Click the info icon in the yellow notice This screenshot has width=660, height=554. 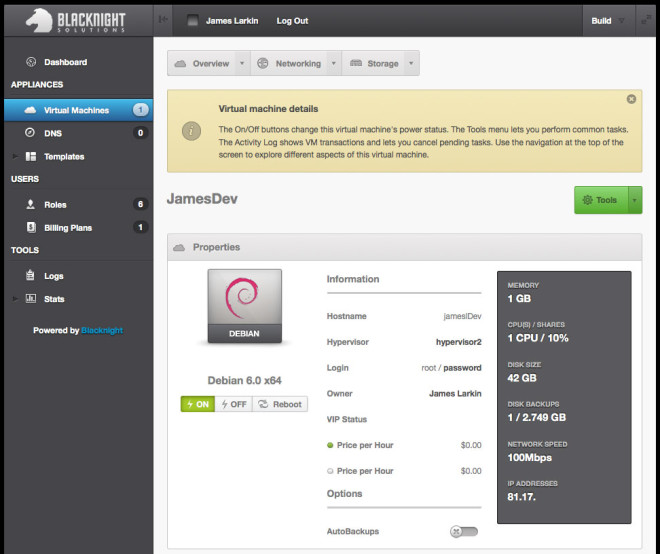pos(191,131)
